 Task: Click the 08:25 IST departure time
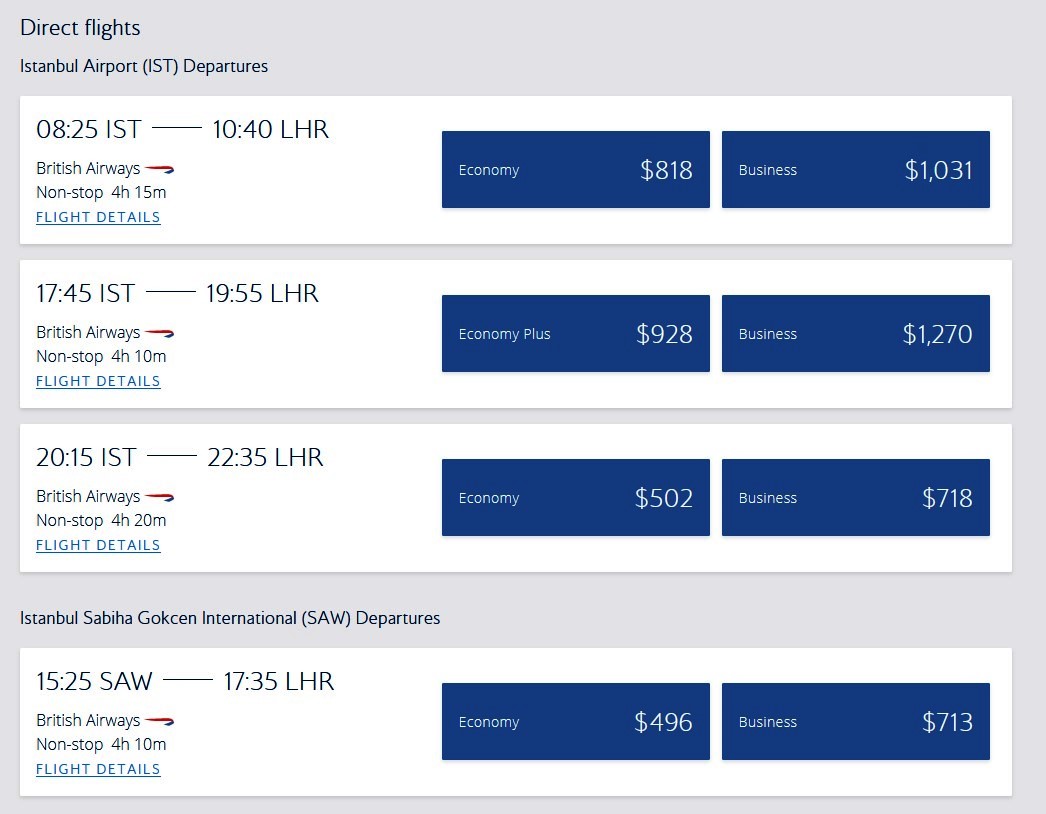tap(89, 129)
